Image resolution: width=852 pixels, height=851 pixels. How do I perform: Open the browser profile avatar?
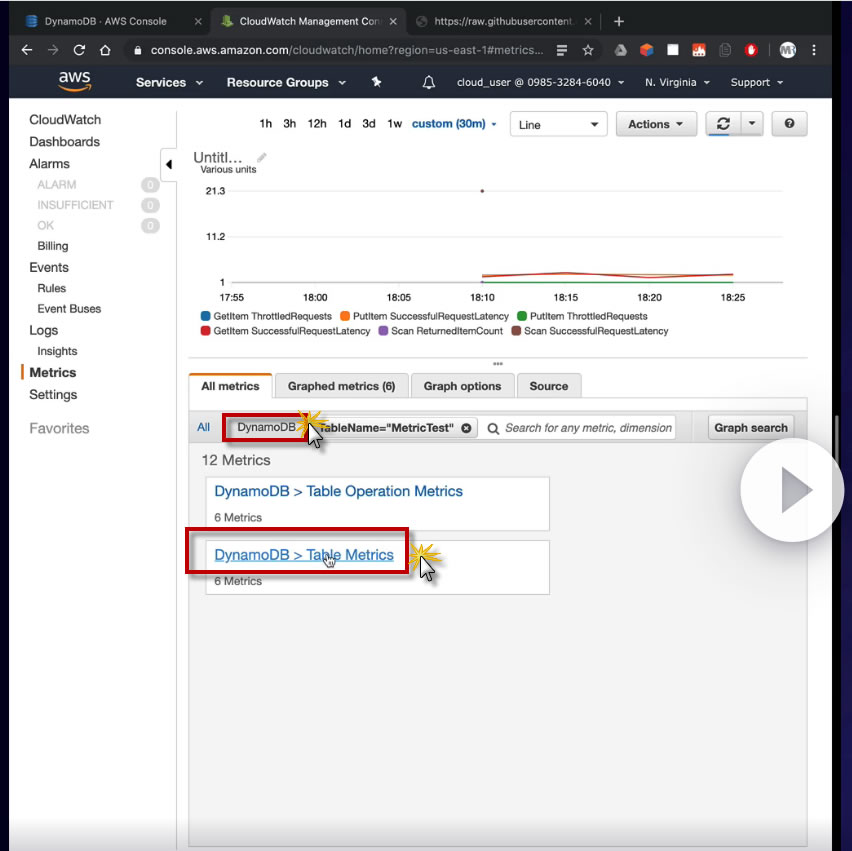pyautogui.click(x=787, y=50)
